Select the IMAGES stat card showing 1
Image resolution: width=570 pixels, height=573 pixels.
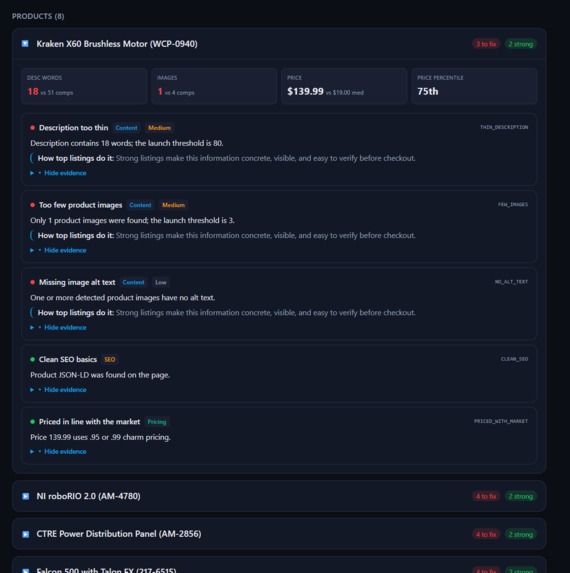tap(214, 86)
